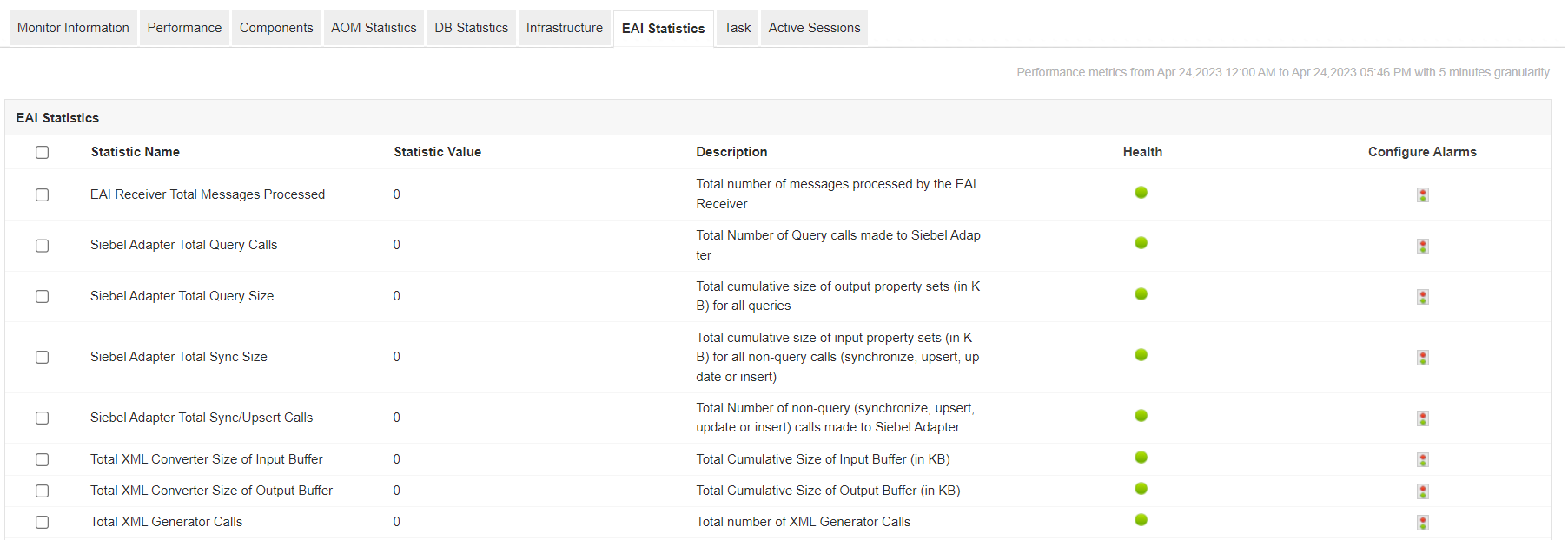Click green health indicator for EAI Receiver row
The image size is (1568, 540).
(1141, 193)
